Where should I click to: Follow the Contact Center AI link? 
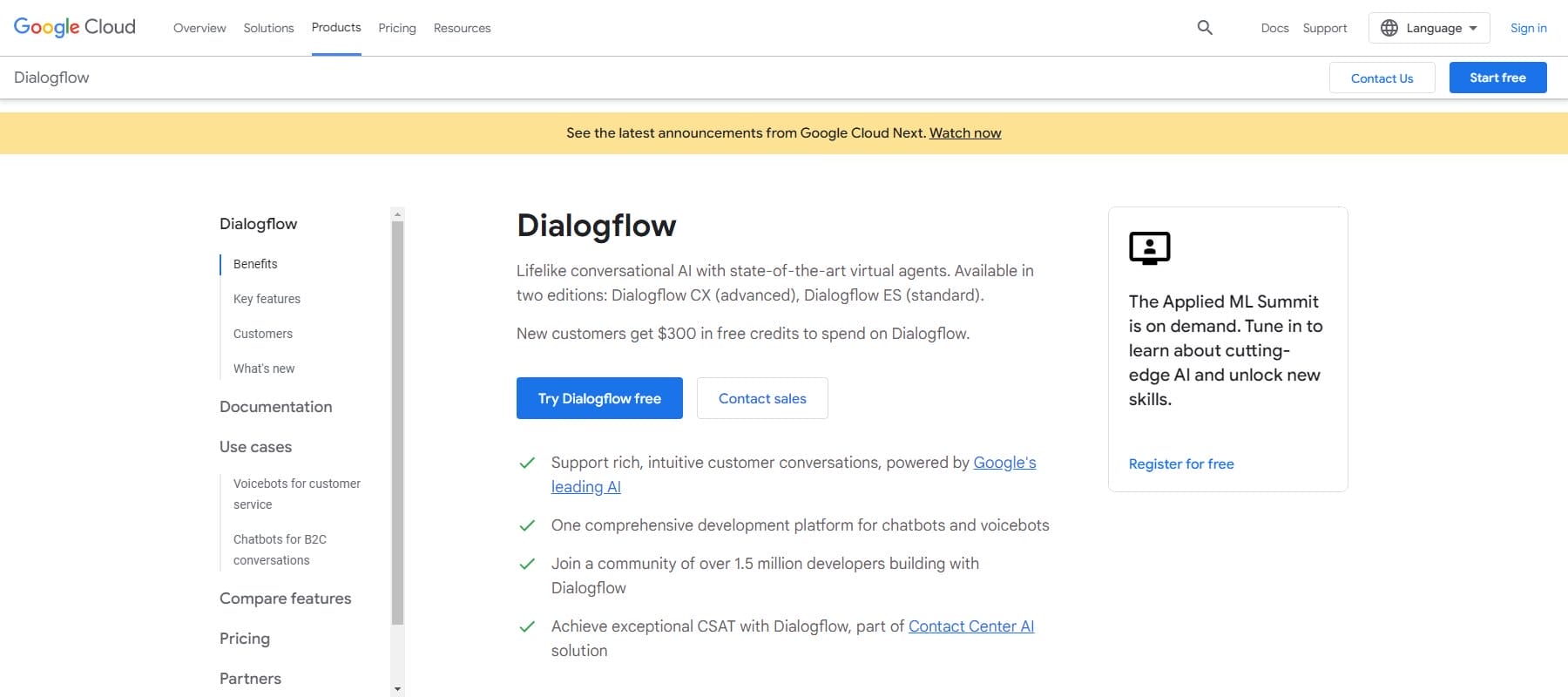(x=971, y=626)
